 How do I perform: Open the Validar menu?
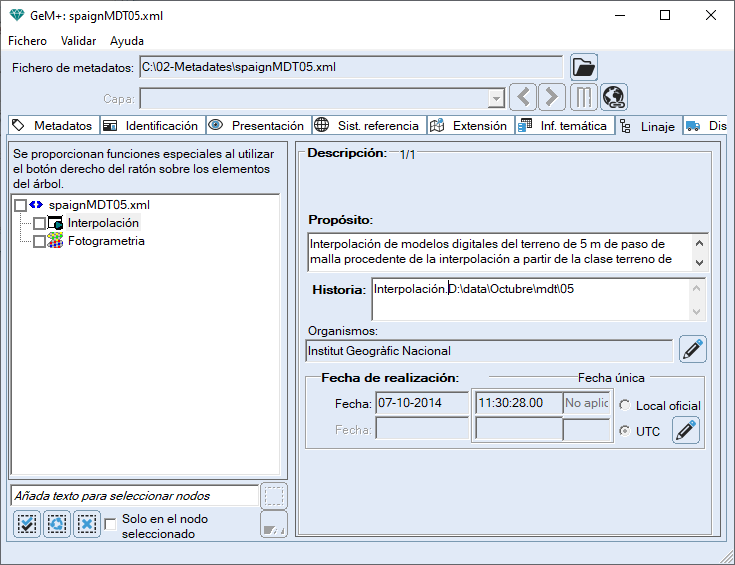(x=78, y=41)
